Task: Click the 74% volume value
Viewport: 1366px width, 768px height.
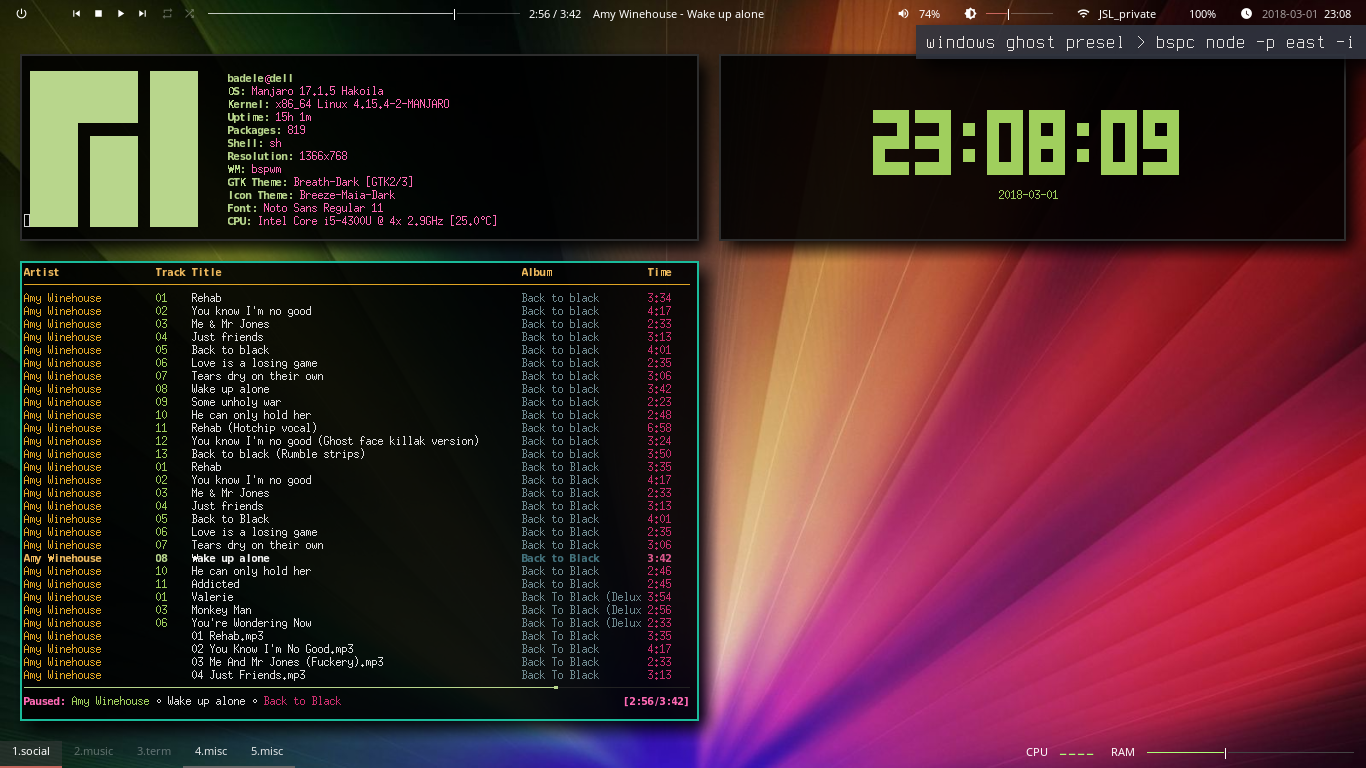Action: click(x=929, y=14)
